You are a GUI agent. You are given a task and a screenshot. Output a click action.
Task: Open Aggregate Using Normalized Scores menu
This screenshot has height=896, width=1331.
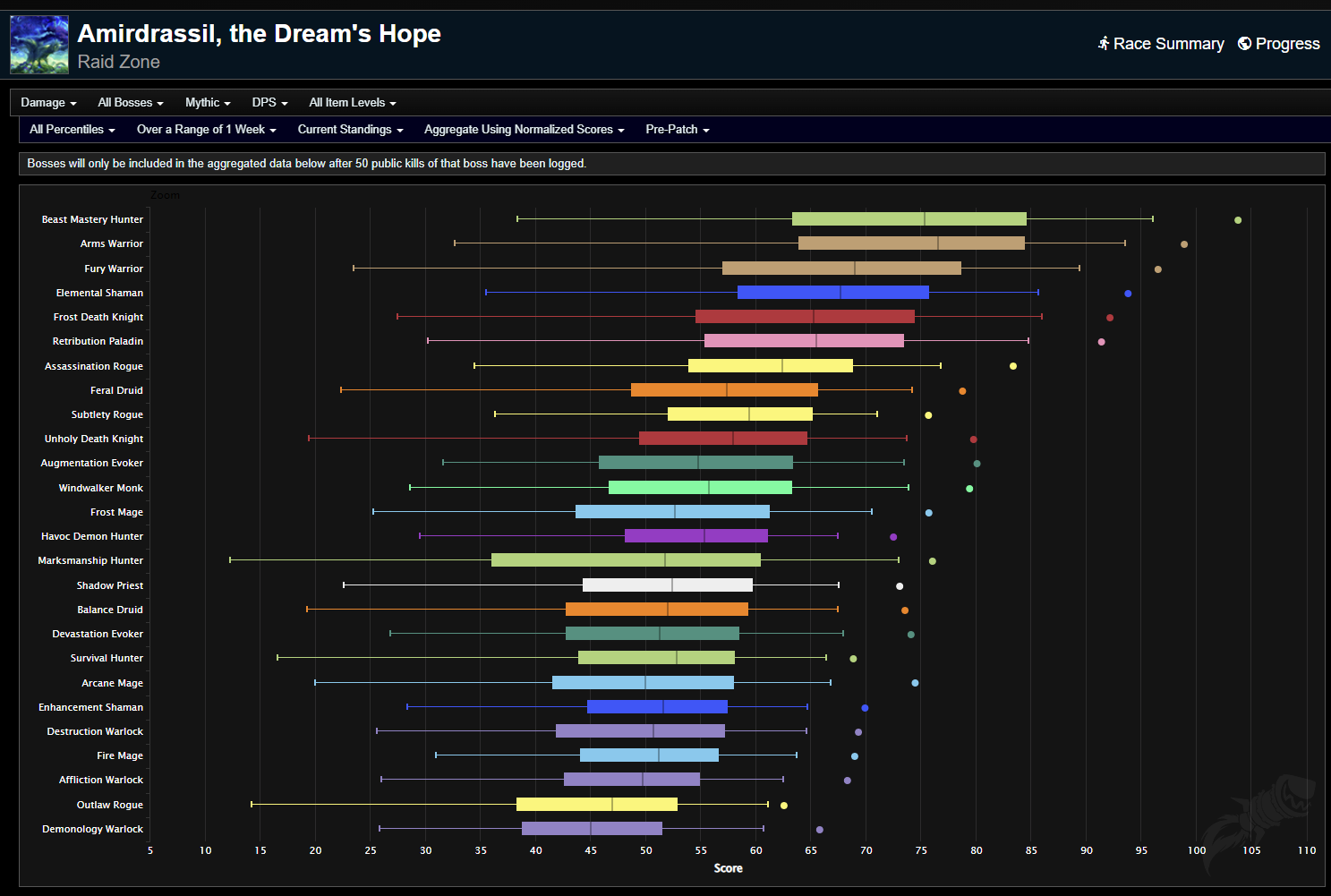[524, 130]
